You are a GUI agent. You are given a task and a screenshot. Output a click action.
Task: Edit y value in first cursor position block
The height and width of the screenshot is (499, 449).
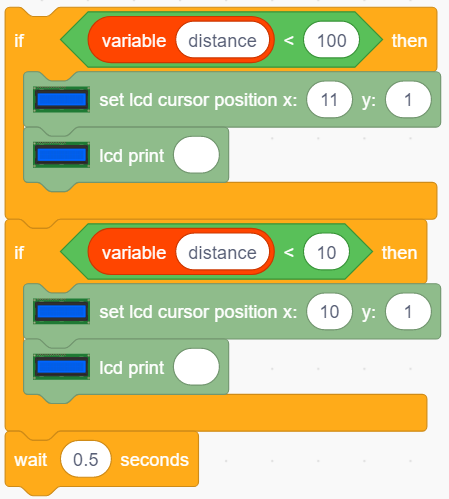tap(408, 100)
